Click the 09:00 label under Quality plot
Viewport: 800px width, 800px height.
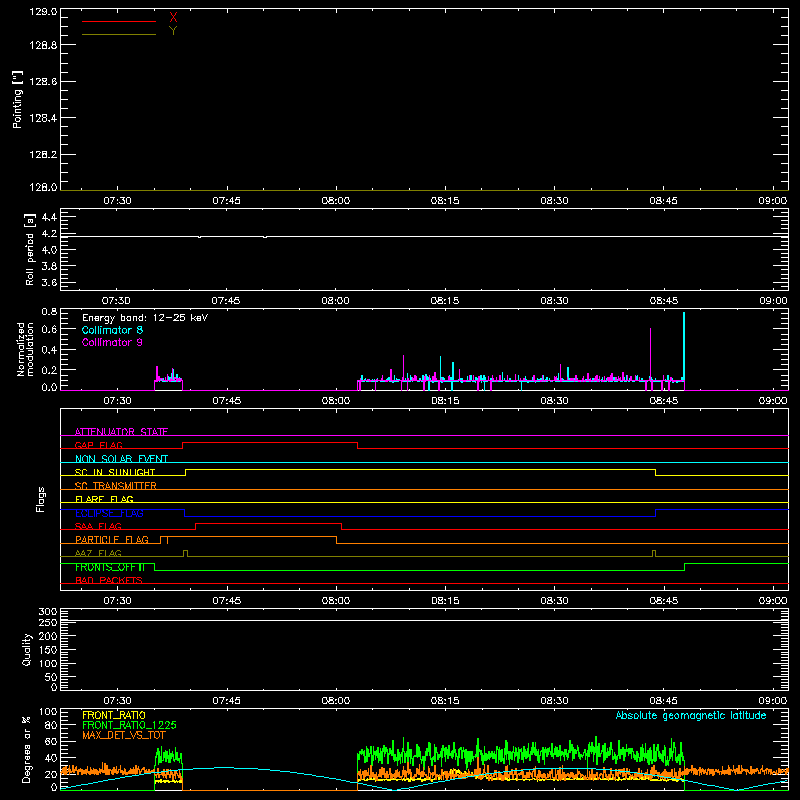pyautogui.click(x=772, y=701)
